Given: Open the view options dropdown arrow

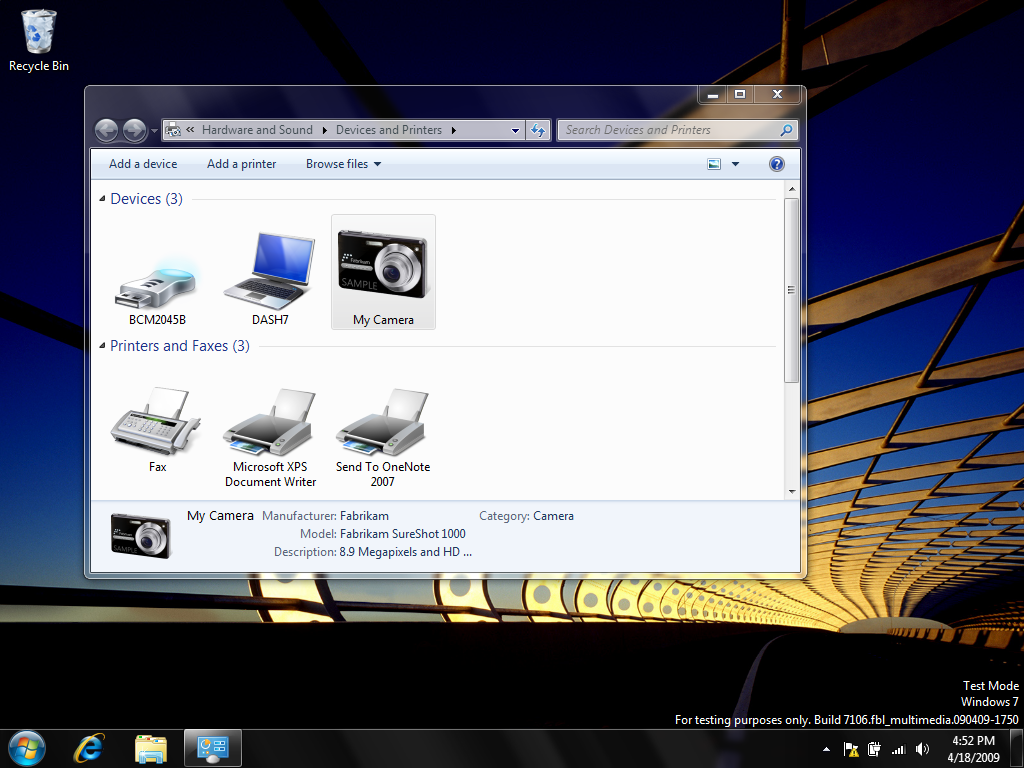Looking at the screenshot, I should (x=736, y=164).
